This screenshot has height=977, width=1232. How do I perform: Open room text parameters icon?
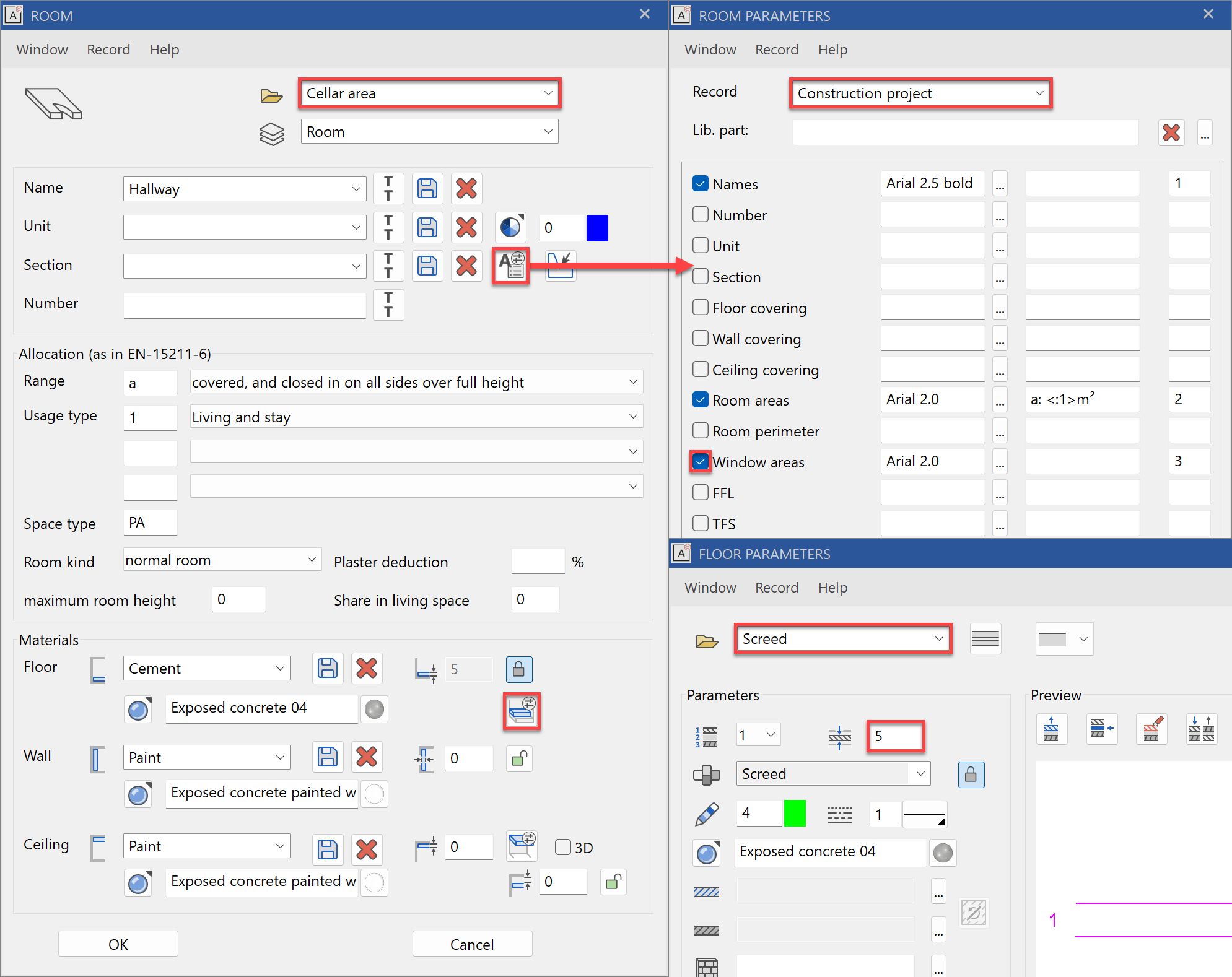[511, 266]
